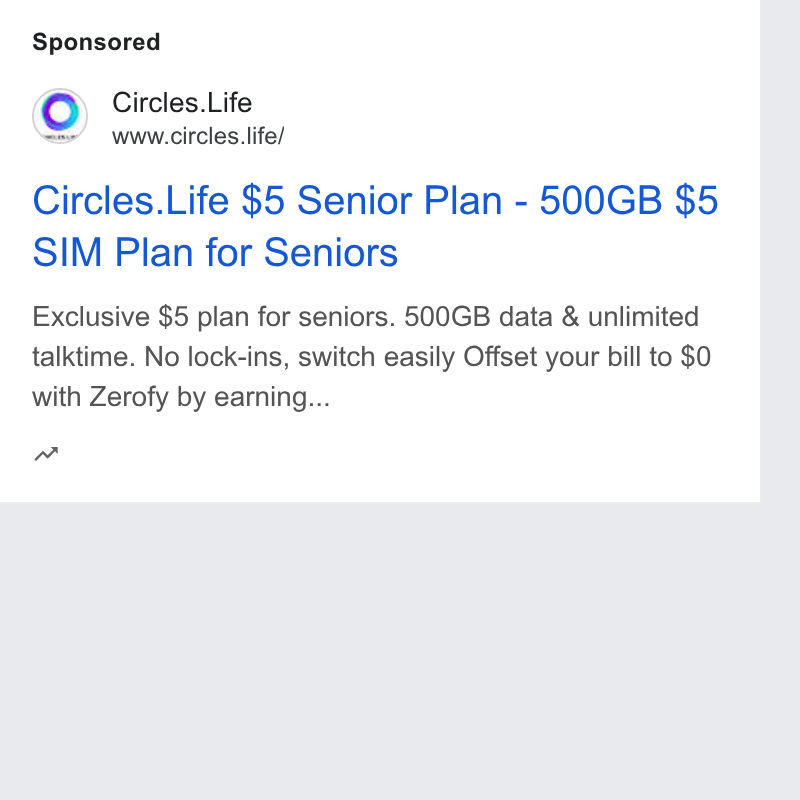Viewport: 800px width, 800px height.
Task: Click the "Offset your bill to $0" text
Action: [x=587, y=357]
